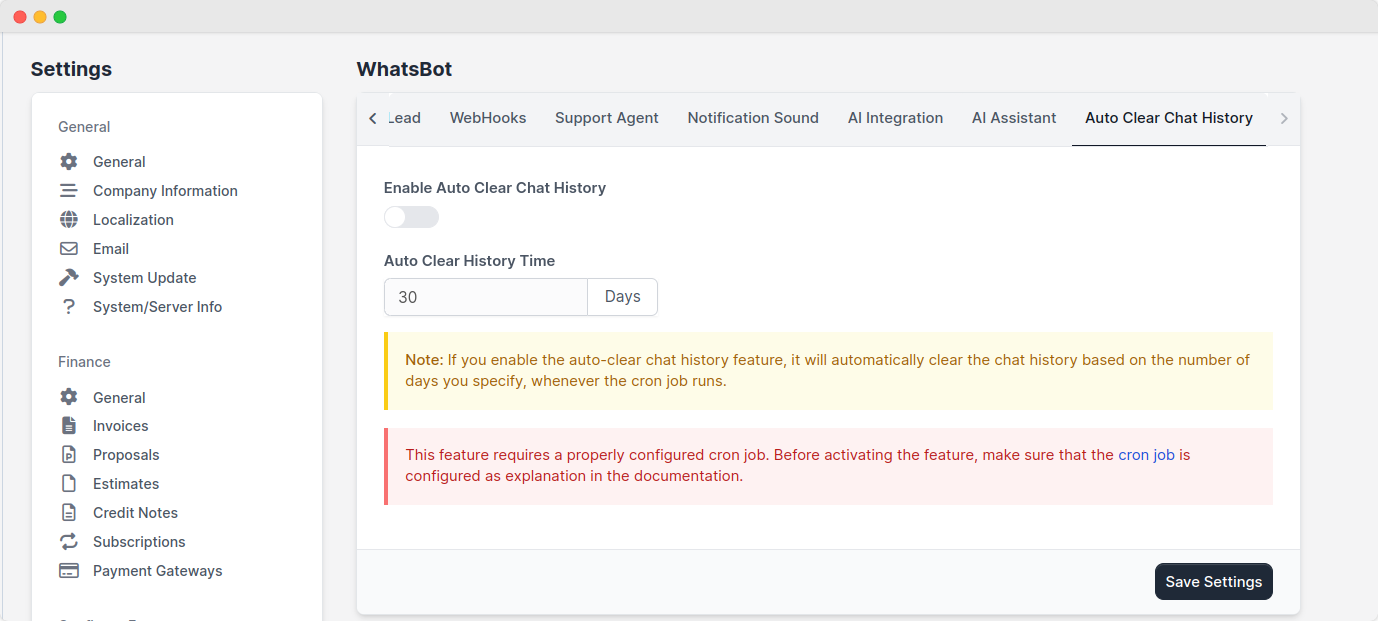Screen dimensions: 1378x621
Task: Select the Auto Clear Chat History tab
Action: tap(1169, 118)
